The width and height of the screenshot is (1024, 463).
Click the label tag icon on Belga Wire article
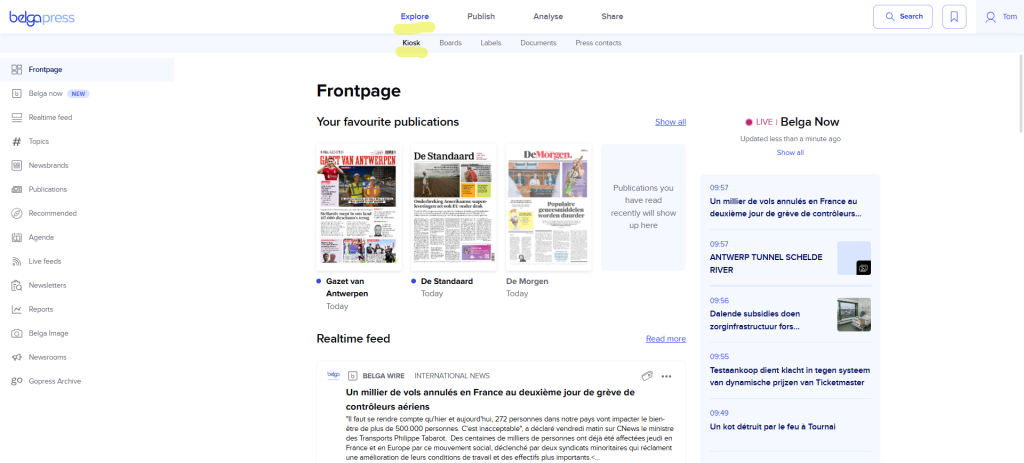(x=647, y=375)
